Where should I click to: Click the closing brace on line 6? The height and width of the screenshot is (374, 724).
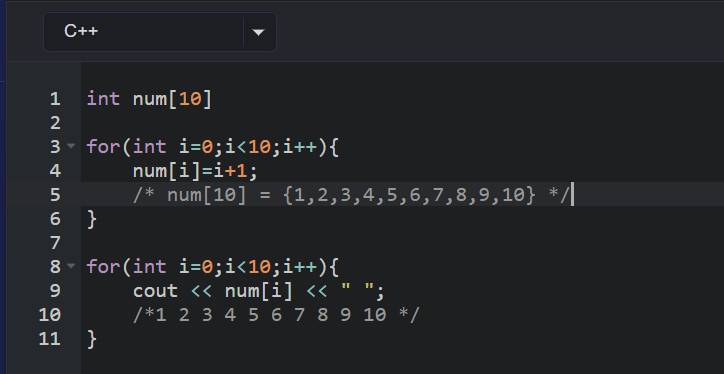point(91,219)
